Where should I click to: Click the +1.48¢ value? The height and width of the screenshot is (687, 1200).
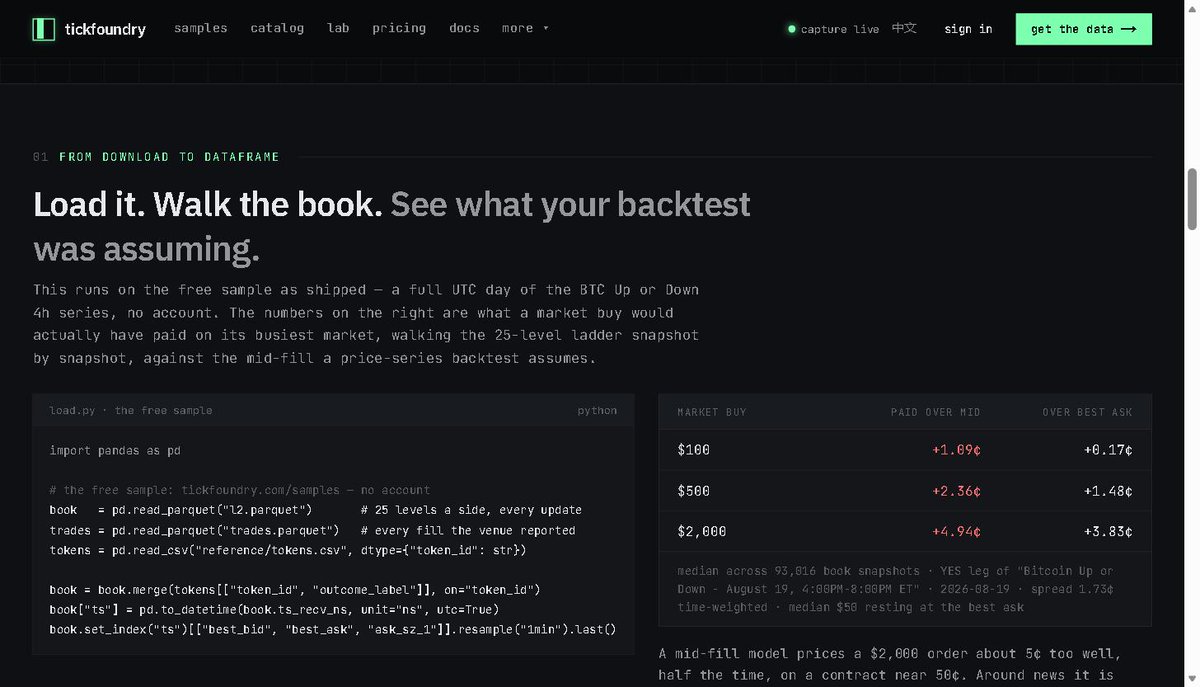(x=1108, y=491)
